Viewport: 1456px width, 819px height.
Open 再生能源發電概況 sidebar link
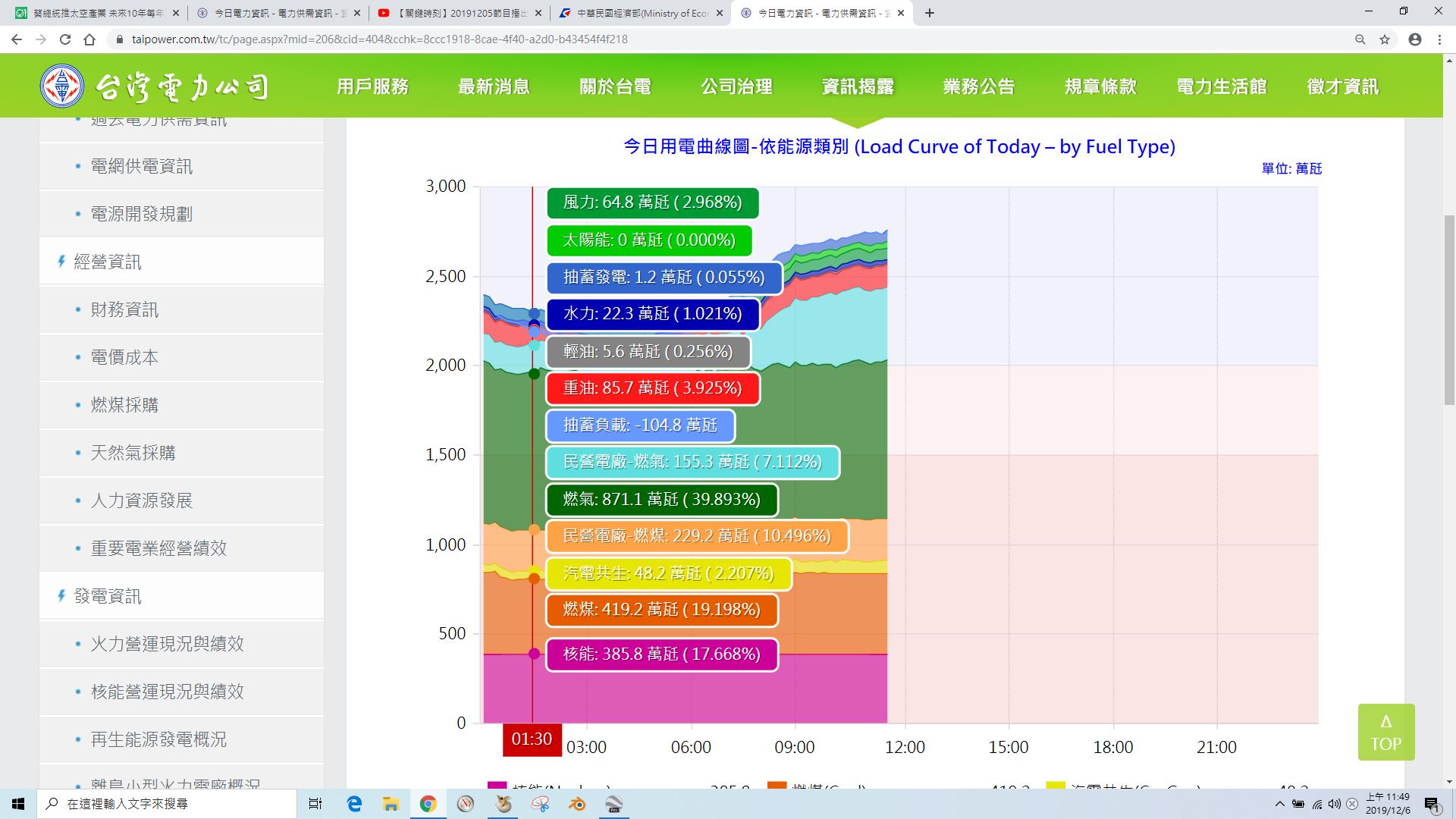(x=181, y=739)
